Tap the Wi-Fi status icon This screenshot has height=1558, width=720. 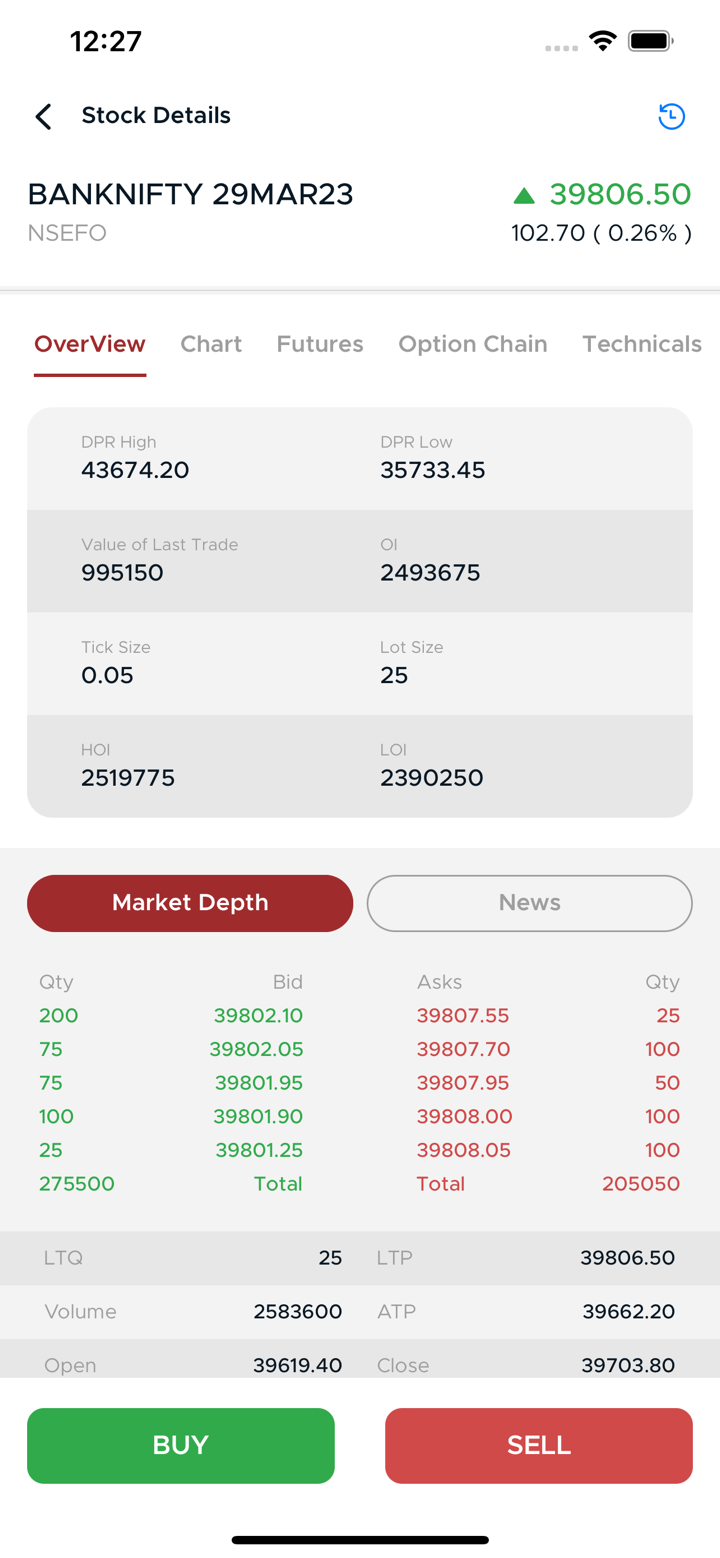[x=602, y=41]
